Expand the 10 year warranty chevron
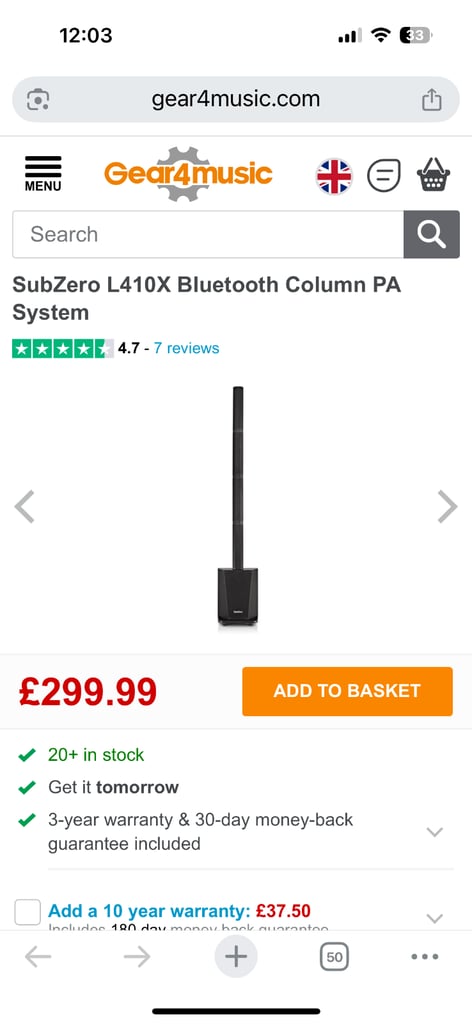Viewport: 472px width, 1024px height. pyautogui.click(x=434, y=918)
